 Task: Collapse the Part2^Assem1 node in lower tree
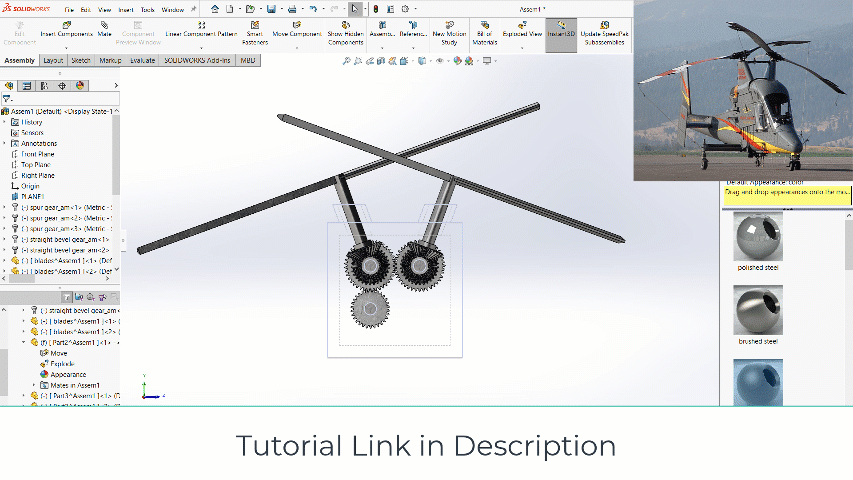click(x=23, y=342)
